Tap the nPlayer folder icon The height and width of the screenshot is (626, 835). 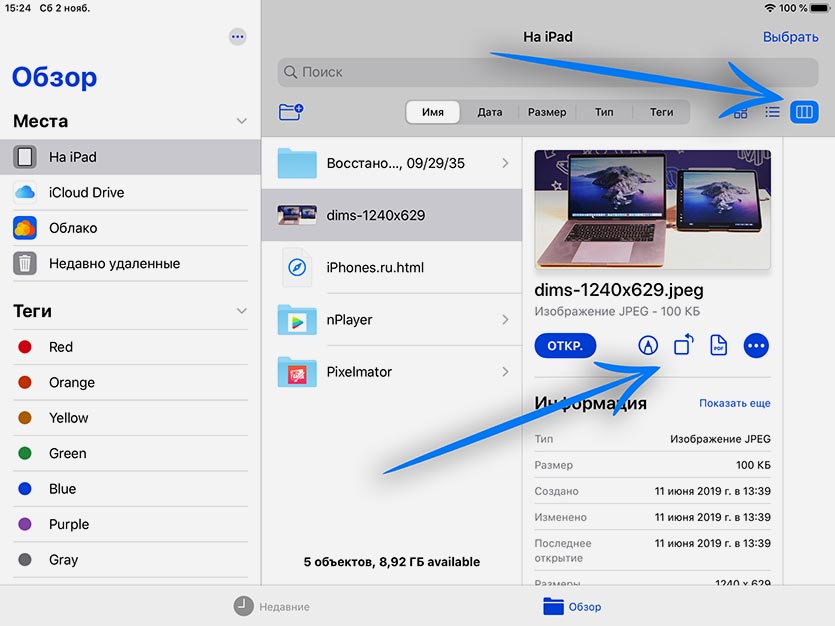coord(297,319)
